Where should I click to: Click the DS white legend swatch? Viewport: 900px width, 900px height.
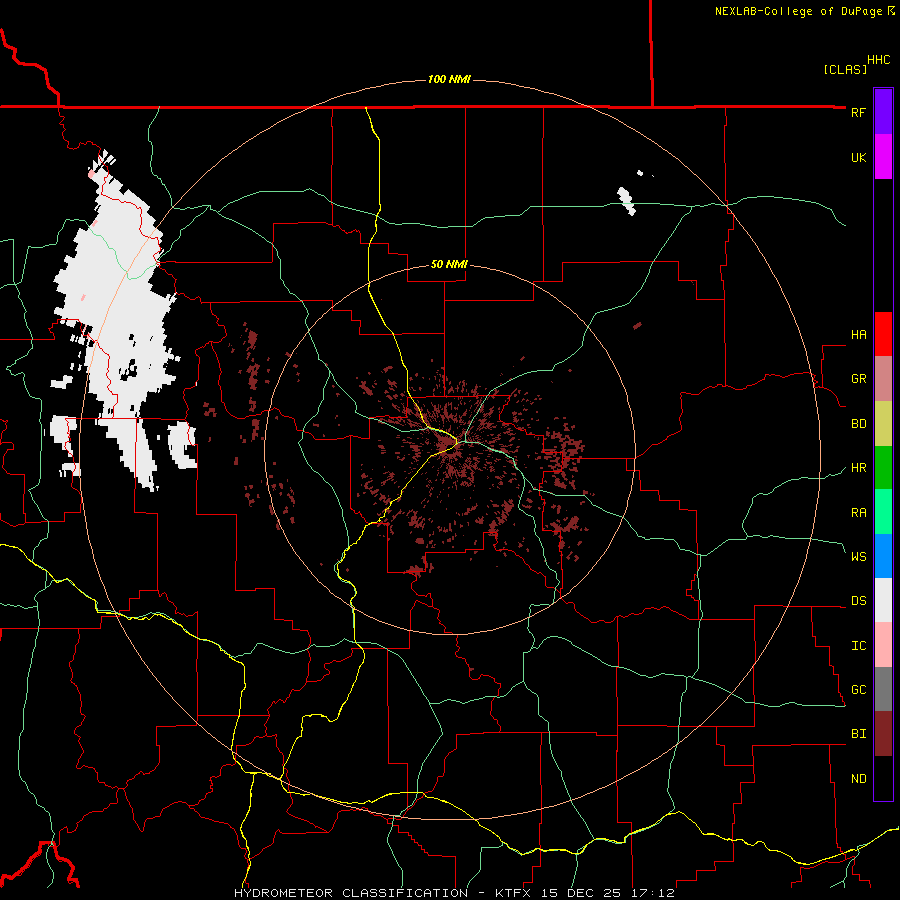pyautogui.click(x=883, y=600)
